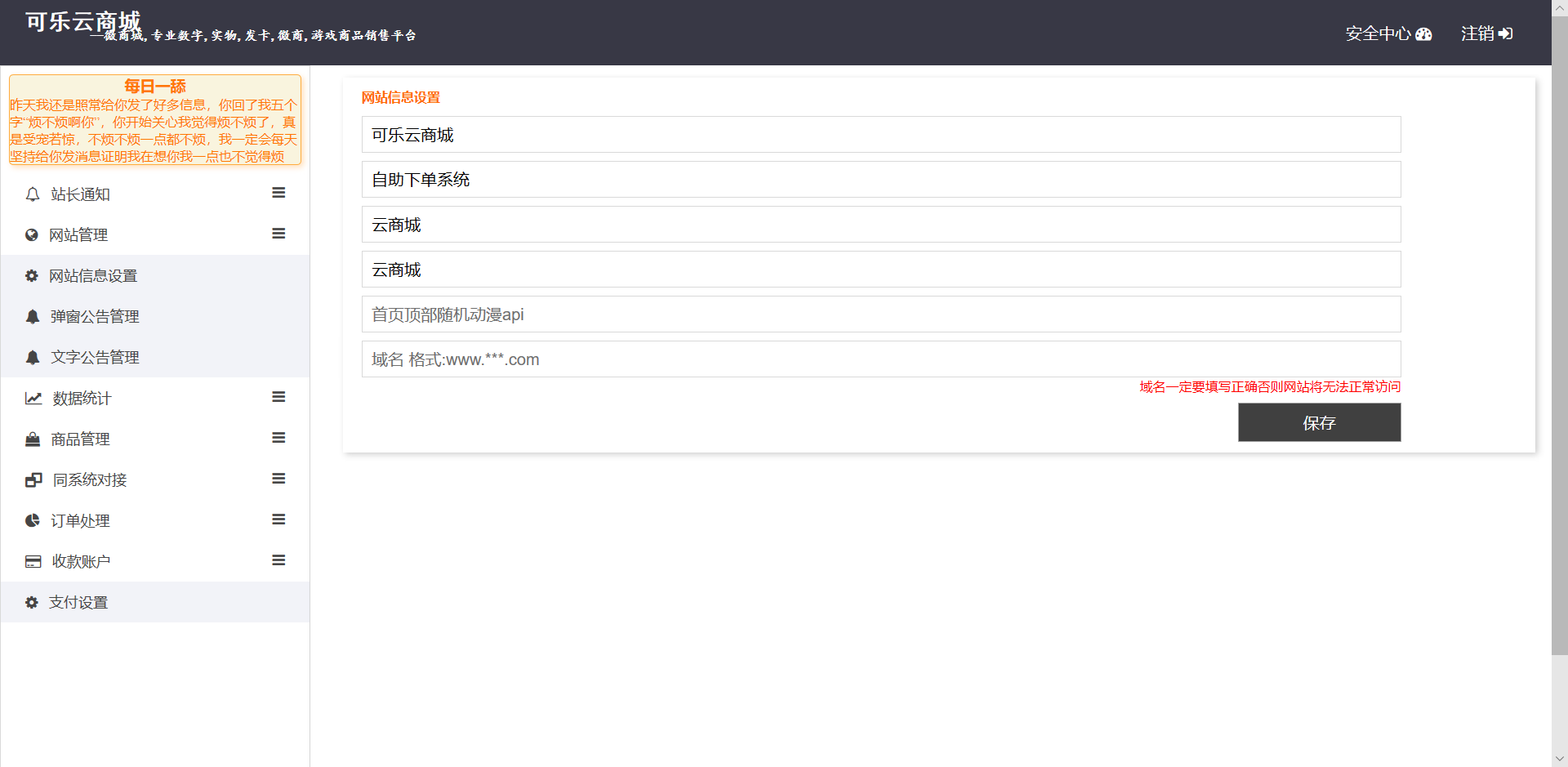1568x767 pixels.
Task: Click the pie chart icon beside 订单处理
Action: (x=33, y=521)
